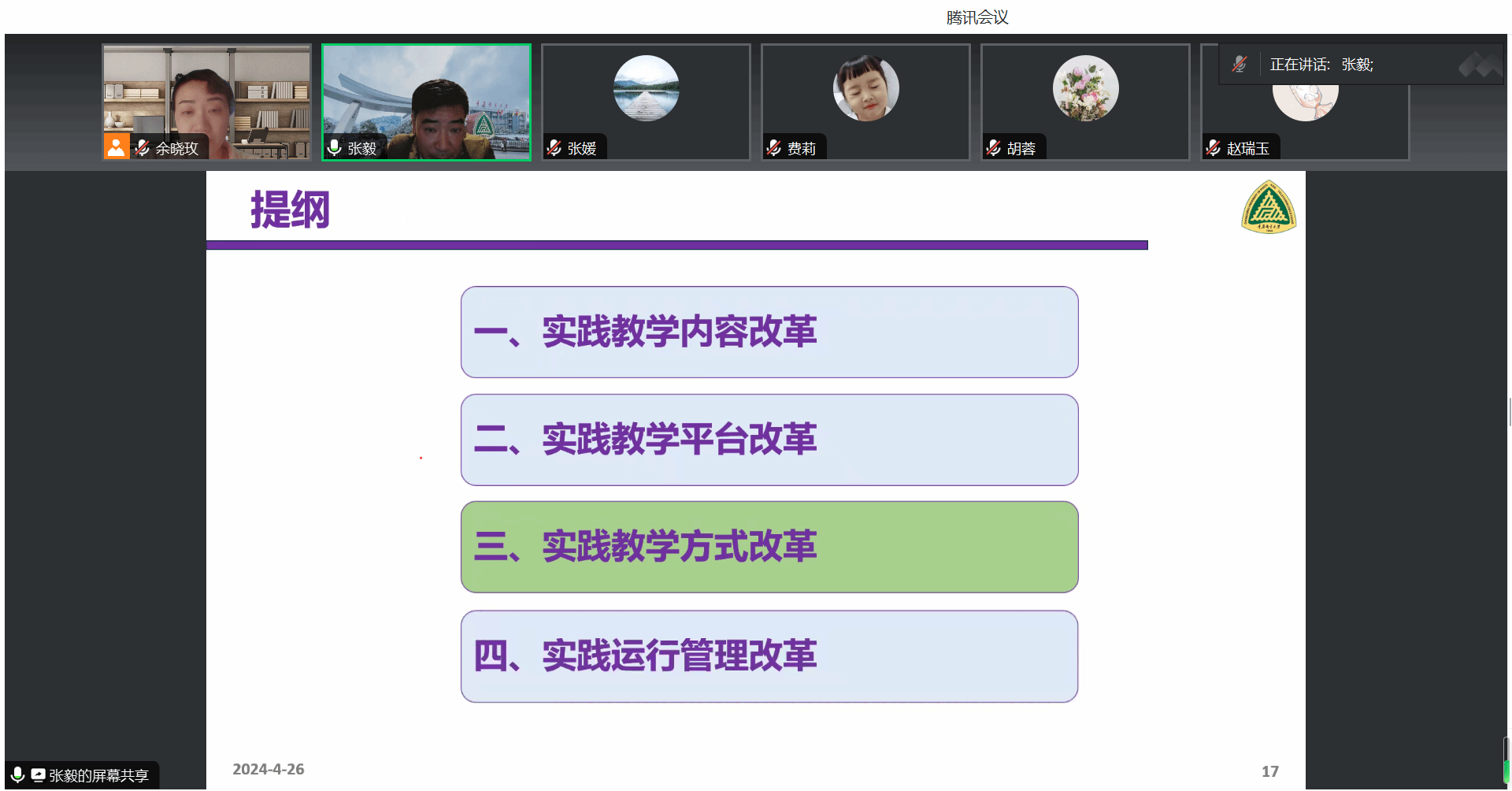The image size is (1512, 791).
Task: Click the muted mic icon in the speaking bar
Action: [x=1240, y=65]
